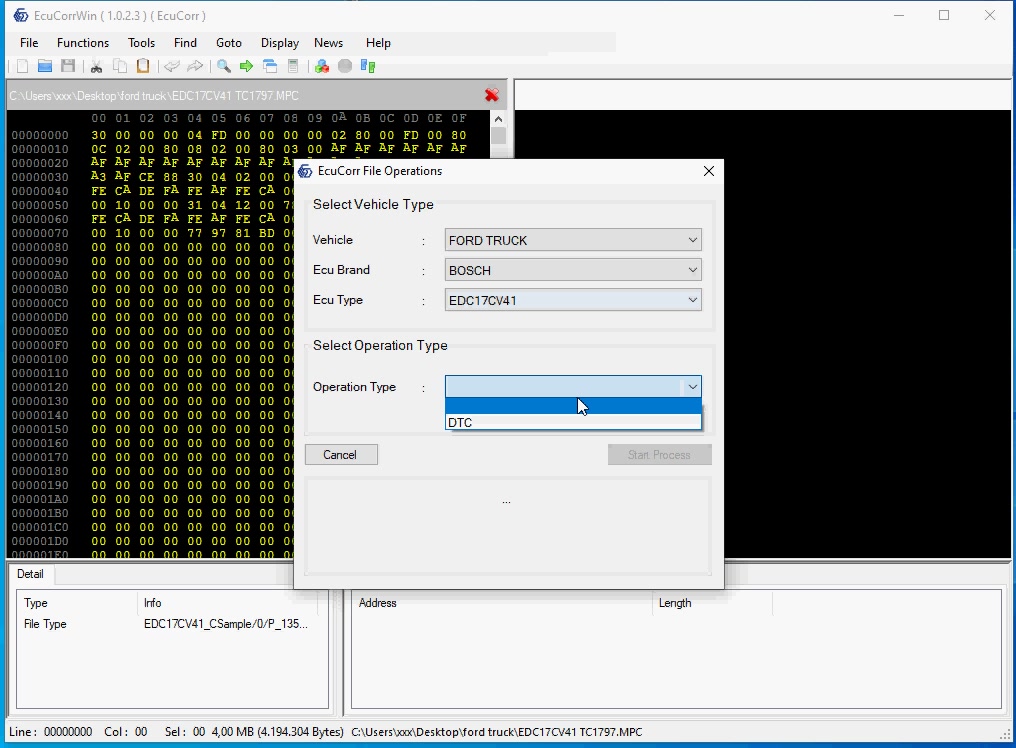Screen dimensions: 1016x748
Task: Click address row 00000100 in hex view
Action: [x=40, y=359]
